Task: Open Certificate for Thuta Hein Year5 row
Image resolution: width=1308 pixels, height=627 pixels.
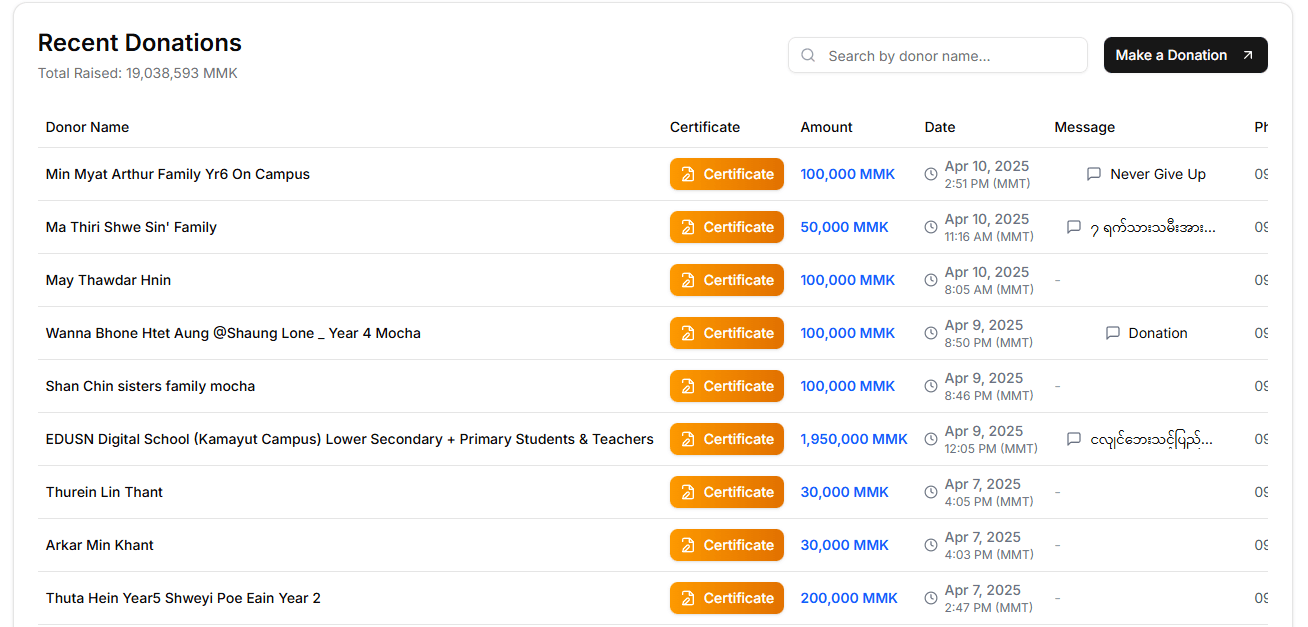Action: (x=727, y=598)
